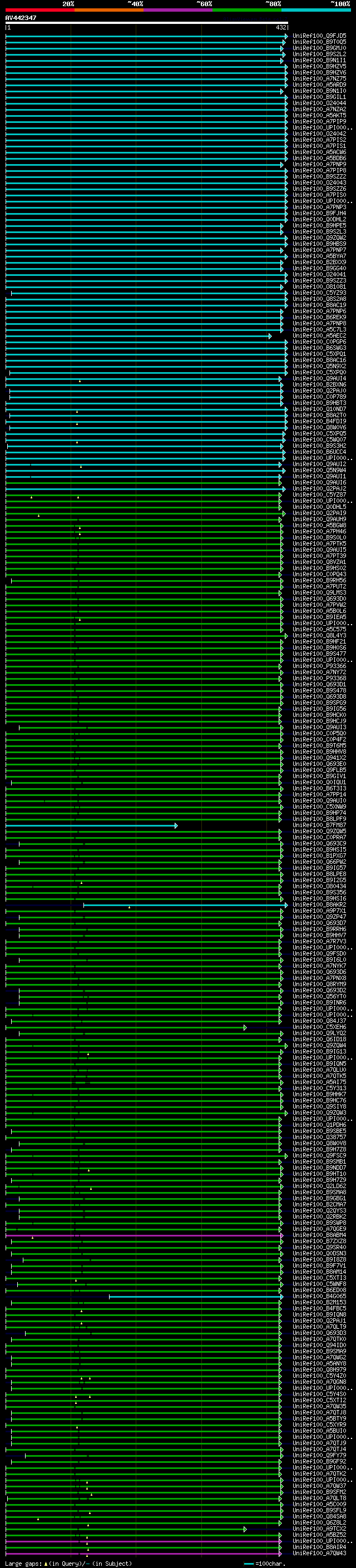
Task: Select the label UniRef100_B7FM87
Action: tap(319, 825)
